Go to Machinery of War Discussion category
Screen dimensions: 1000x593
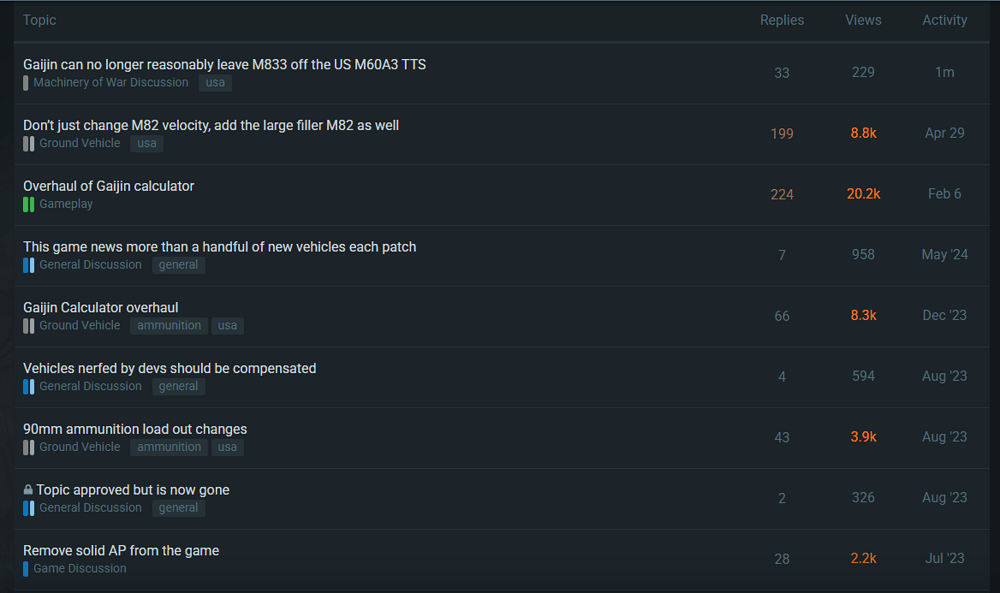pyautogui.click(x=111, y=83)
